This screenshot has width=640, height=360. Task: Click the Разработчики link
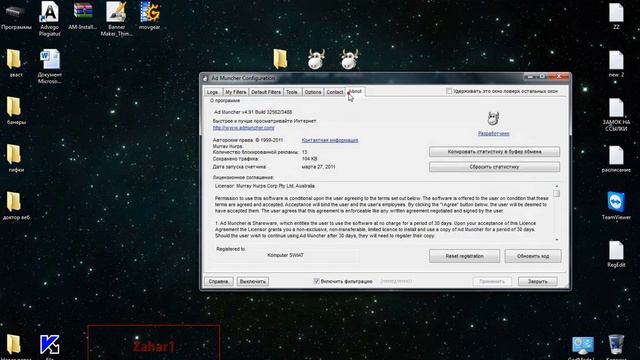pos(493,133)
